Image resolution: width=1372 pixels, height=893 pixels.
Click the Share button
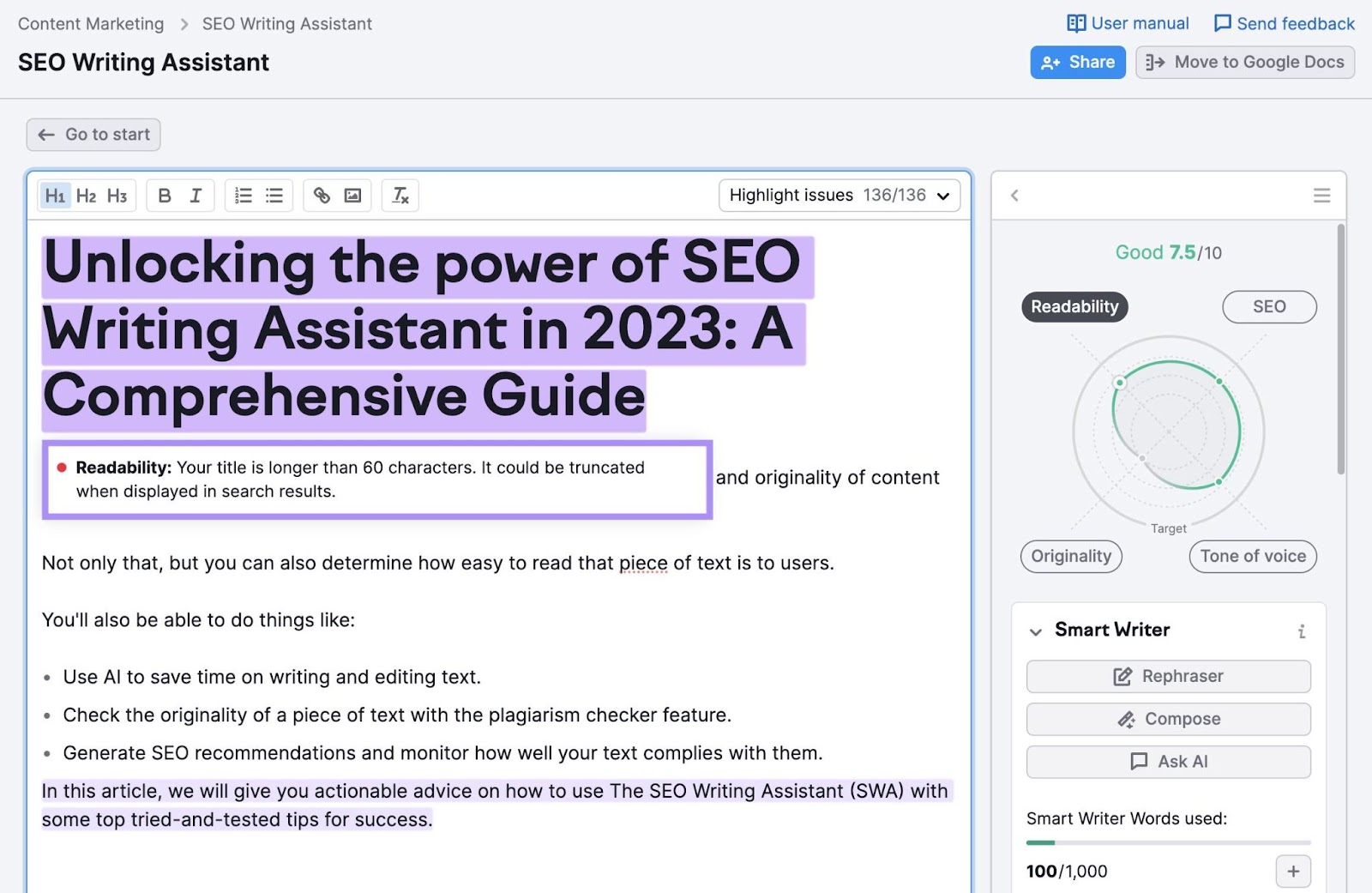tap(1077, 63)
